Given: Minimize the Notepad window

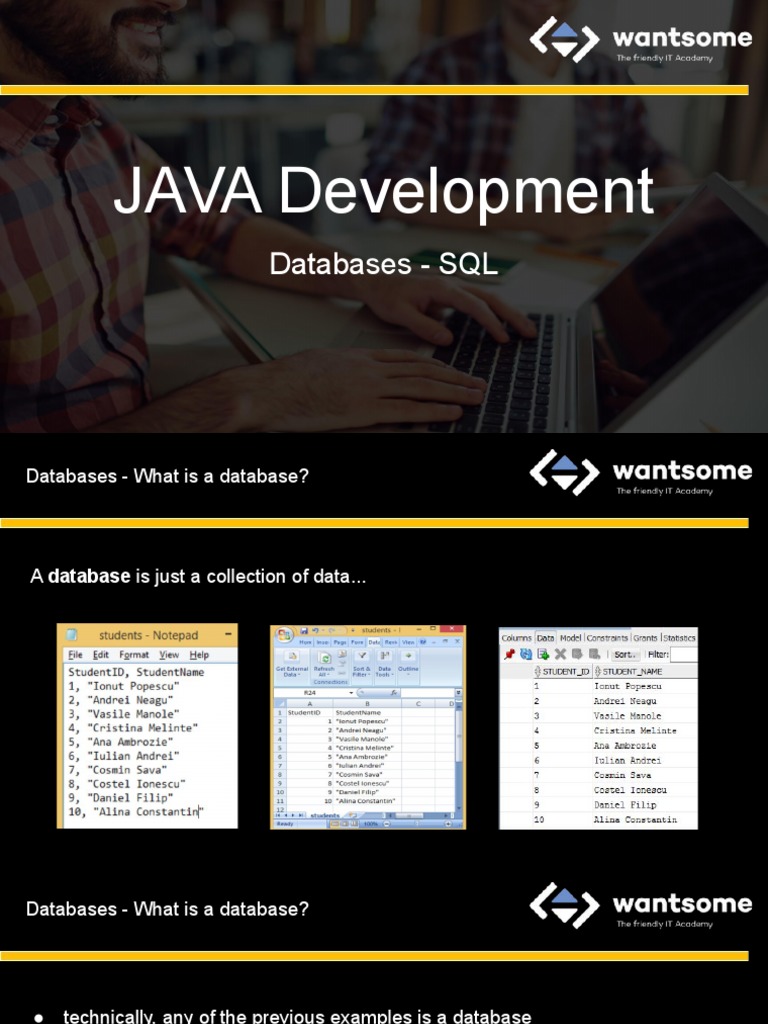Looking at the screenshot, I should (228, 635).
